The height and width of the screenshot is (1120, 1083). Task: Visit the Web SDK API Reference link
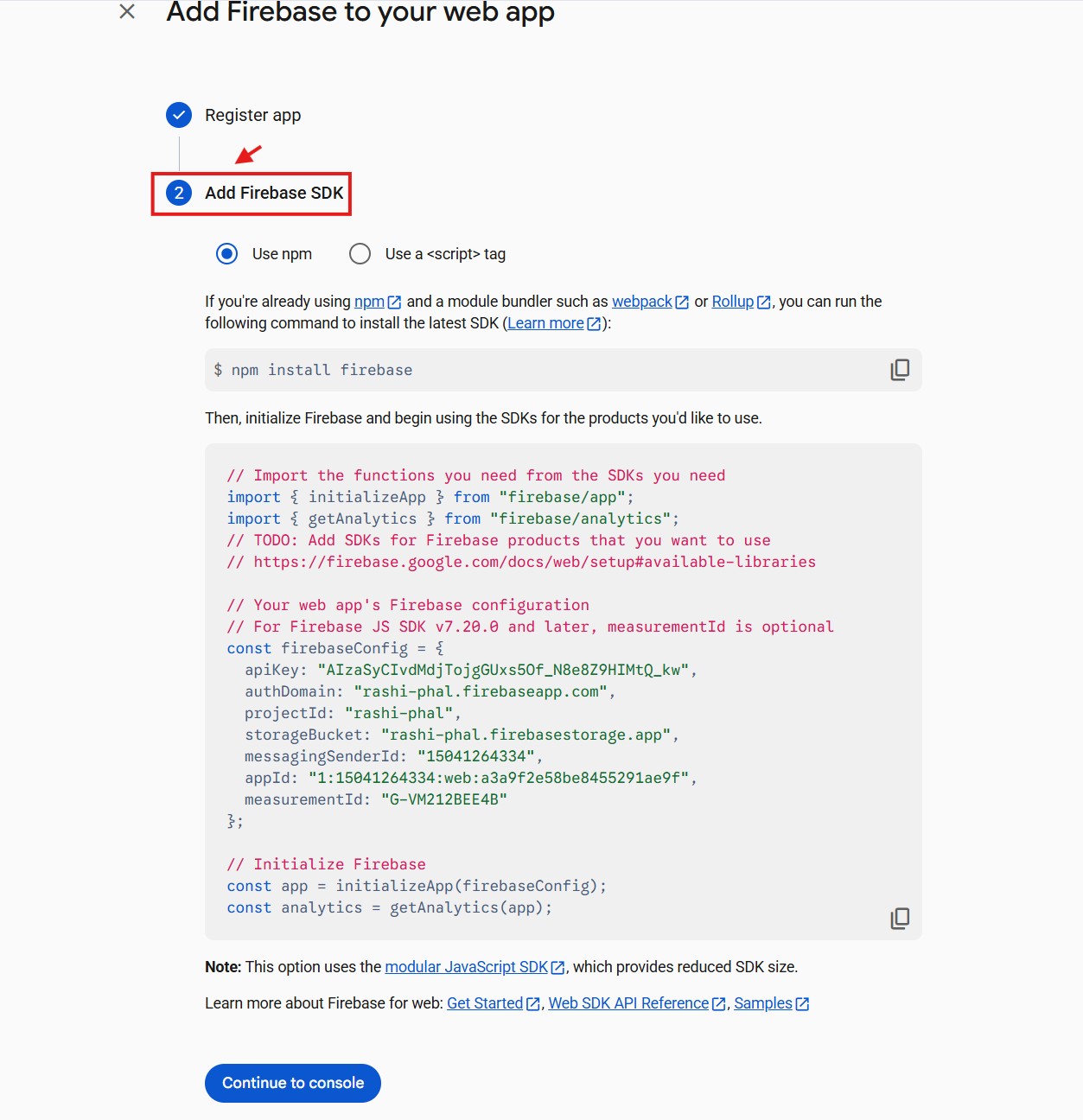click(x=628, y=1003)
